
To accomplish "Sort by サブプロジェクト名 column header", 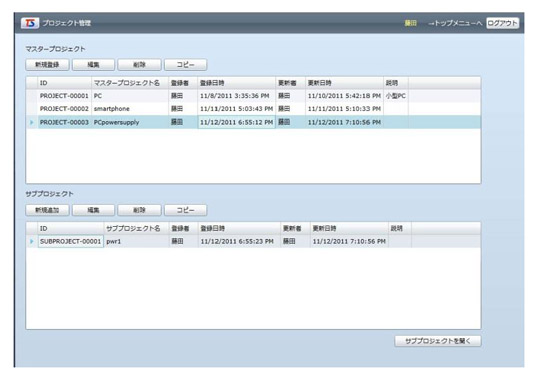I will 136,228.
